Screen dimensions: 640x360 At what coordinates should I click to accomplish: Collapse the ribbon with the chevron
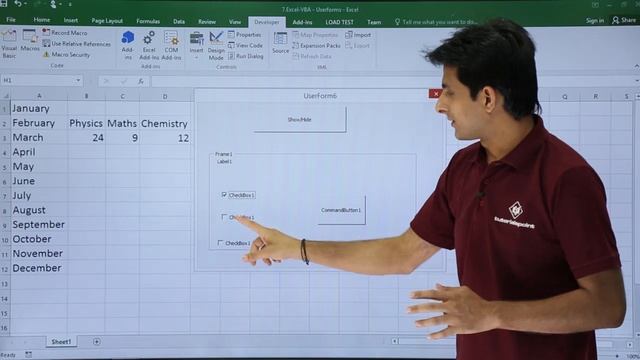[636, 66]
